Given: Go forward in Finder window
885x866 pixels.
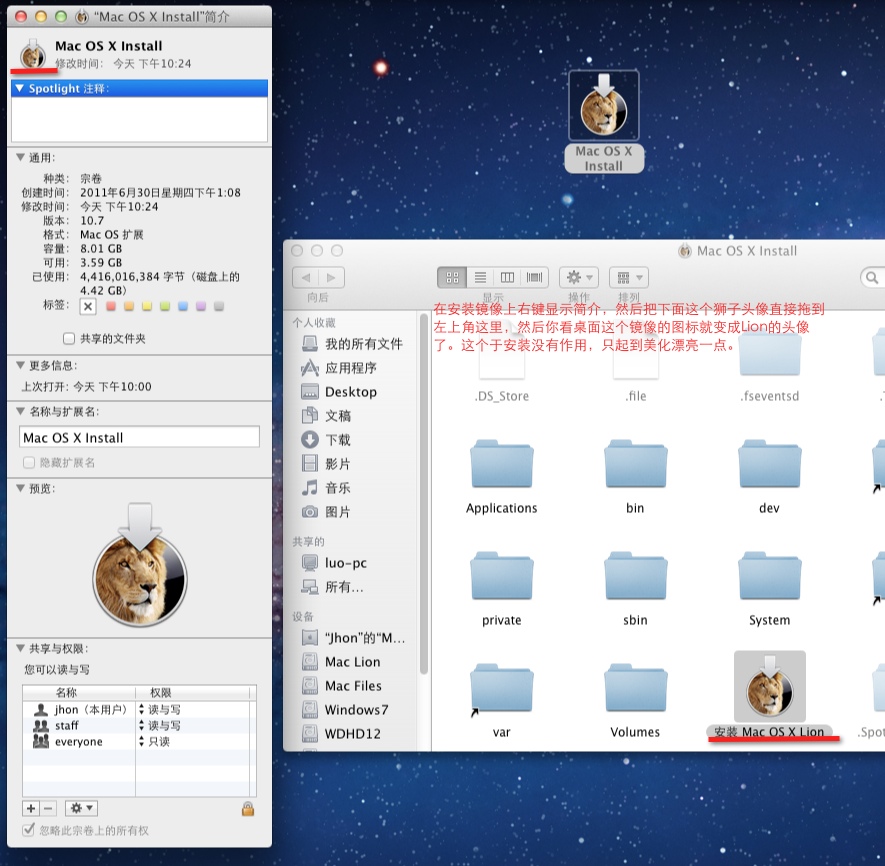Looking at the screenshot, I should 331,277.
